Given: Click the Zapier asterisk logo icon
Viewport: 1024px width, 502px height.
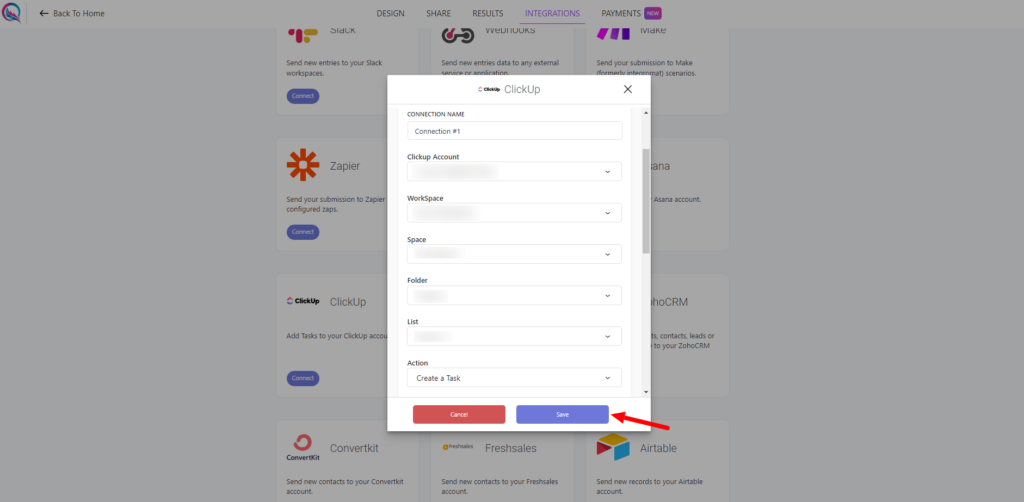Looking at the screenshot, I should (x=303, y=165).
